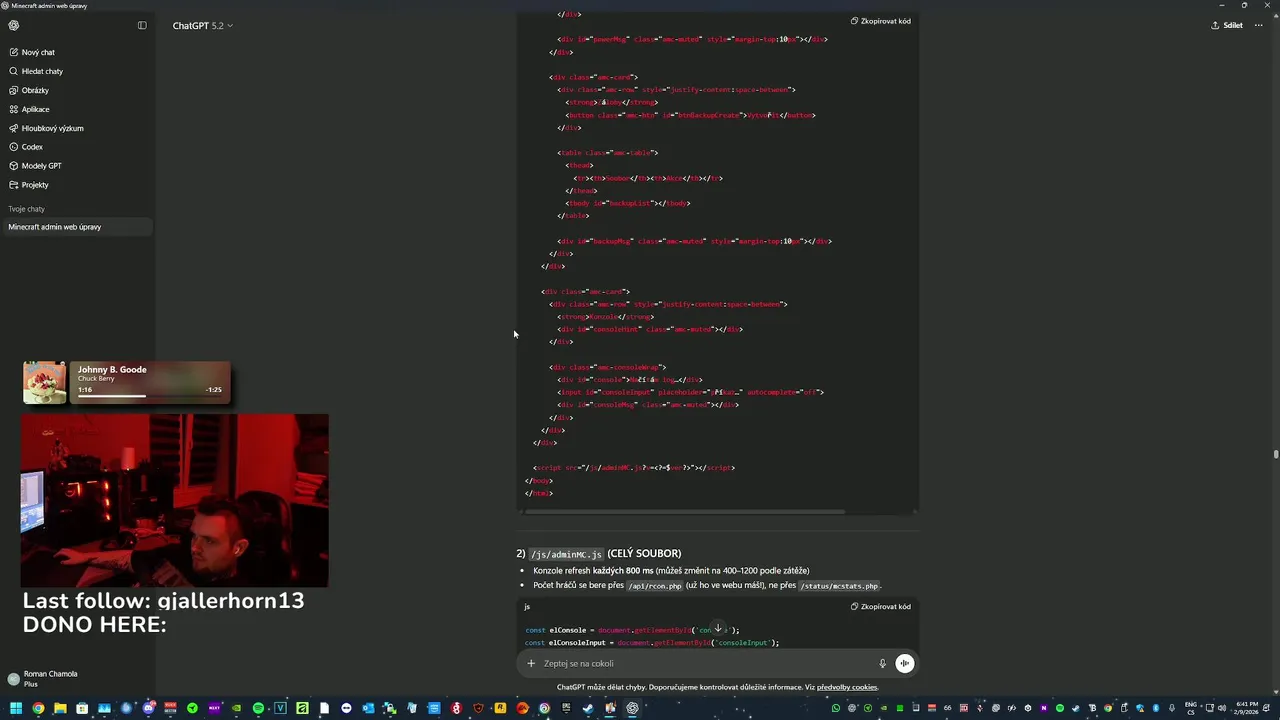Click the Johnny B. Goode album art

click(x=45, y=383)
